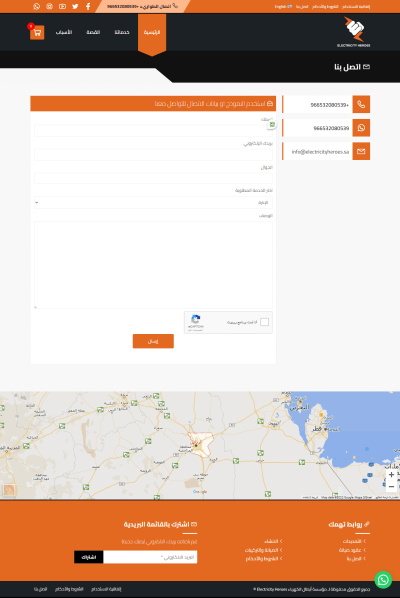This screenshot has width=400, height=598.
Task: Open the floating green WhatsApp chat bubble
Action: pos(383,580)
